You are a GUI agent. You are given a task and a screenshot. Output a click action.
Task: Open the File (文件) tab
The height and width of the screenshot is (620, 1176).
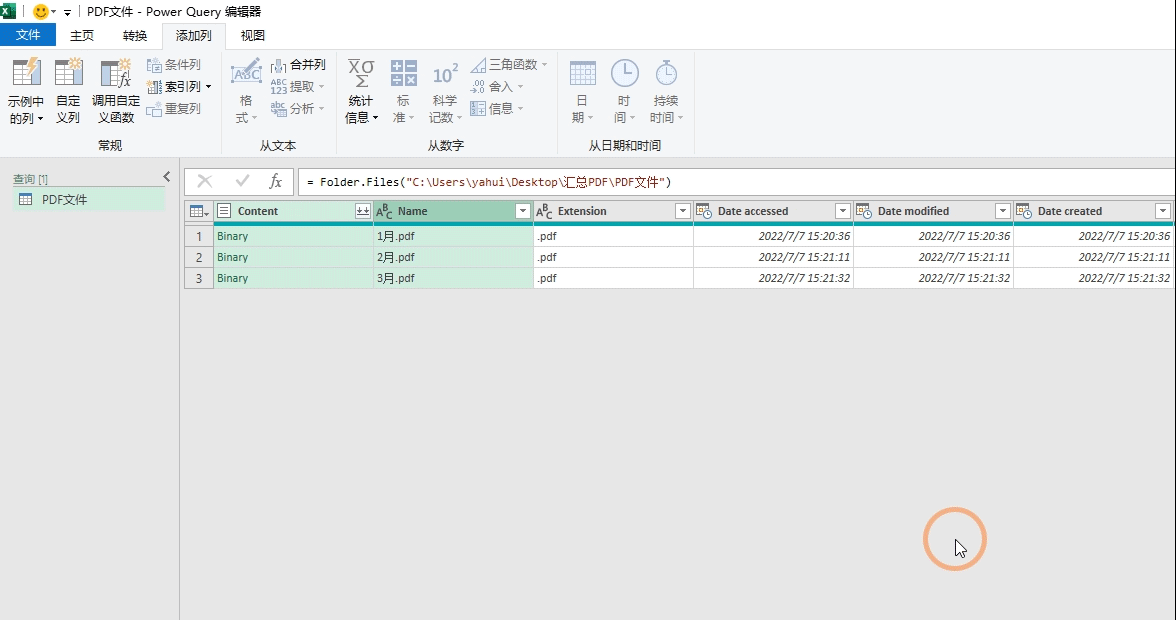[28, 35]
